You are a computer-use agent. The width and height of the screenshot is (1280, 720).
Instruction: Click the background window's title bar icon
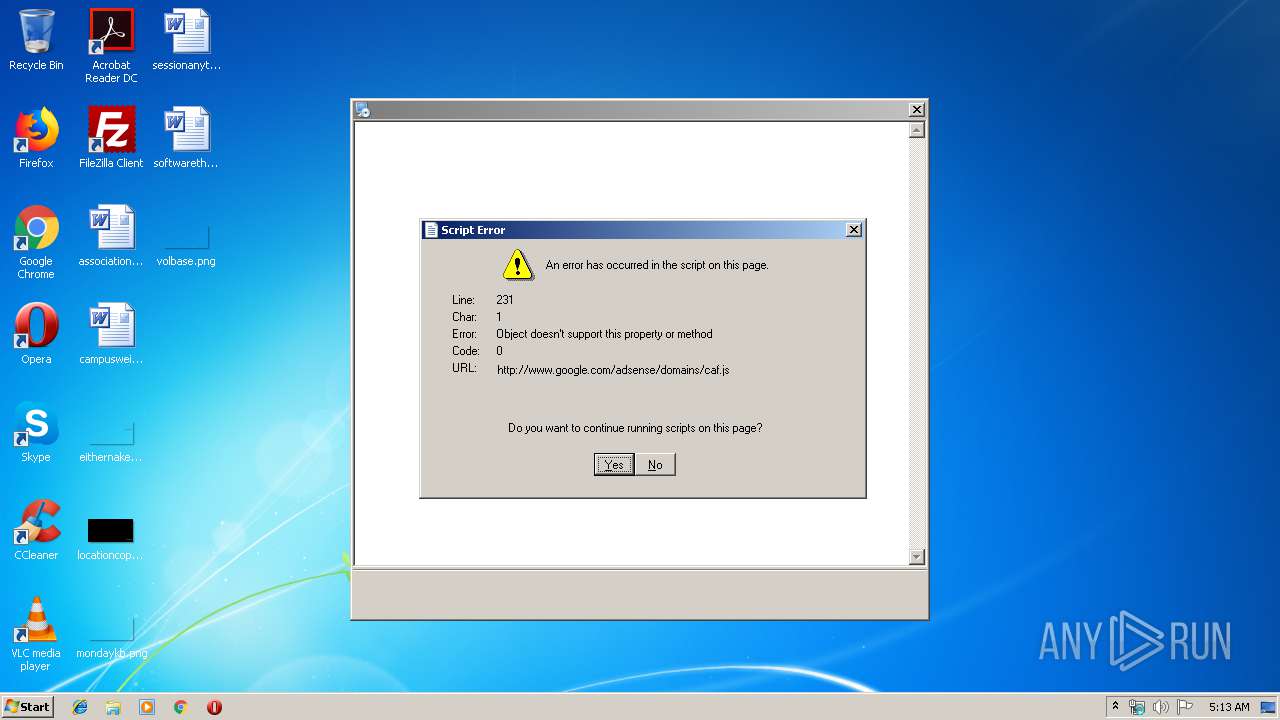pyautogui.click(x=363, y=110)
